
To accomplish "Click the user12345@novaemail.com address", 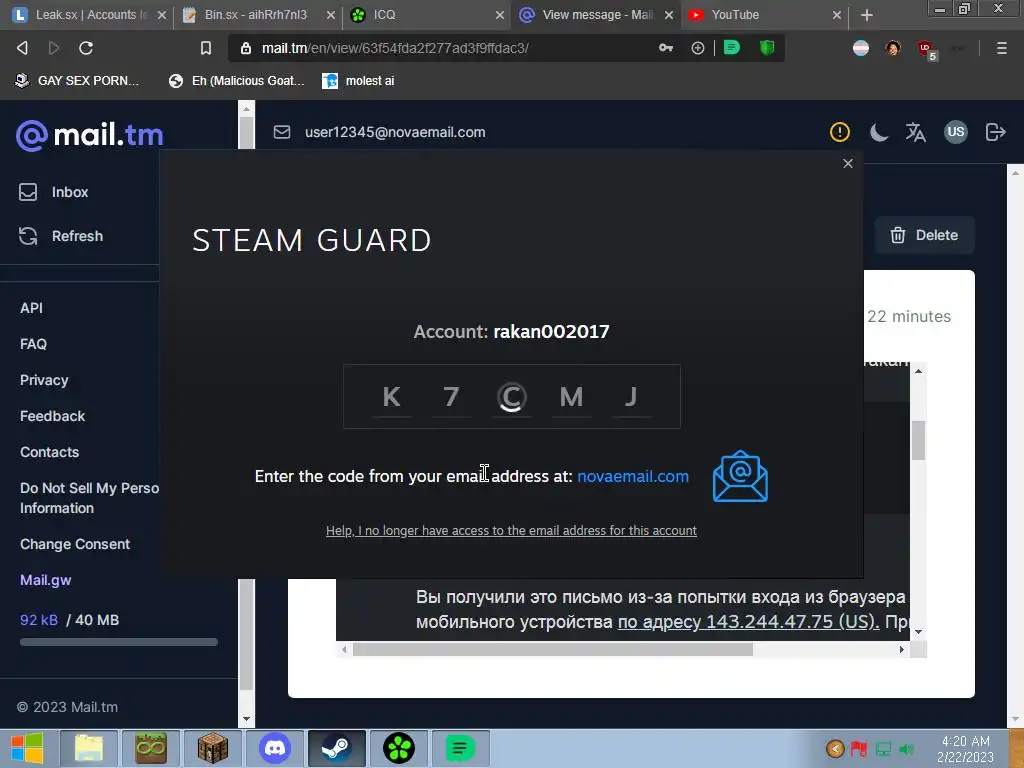I will click(395, 132).
